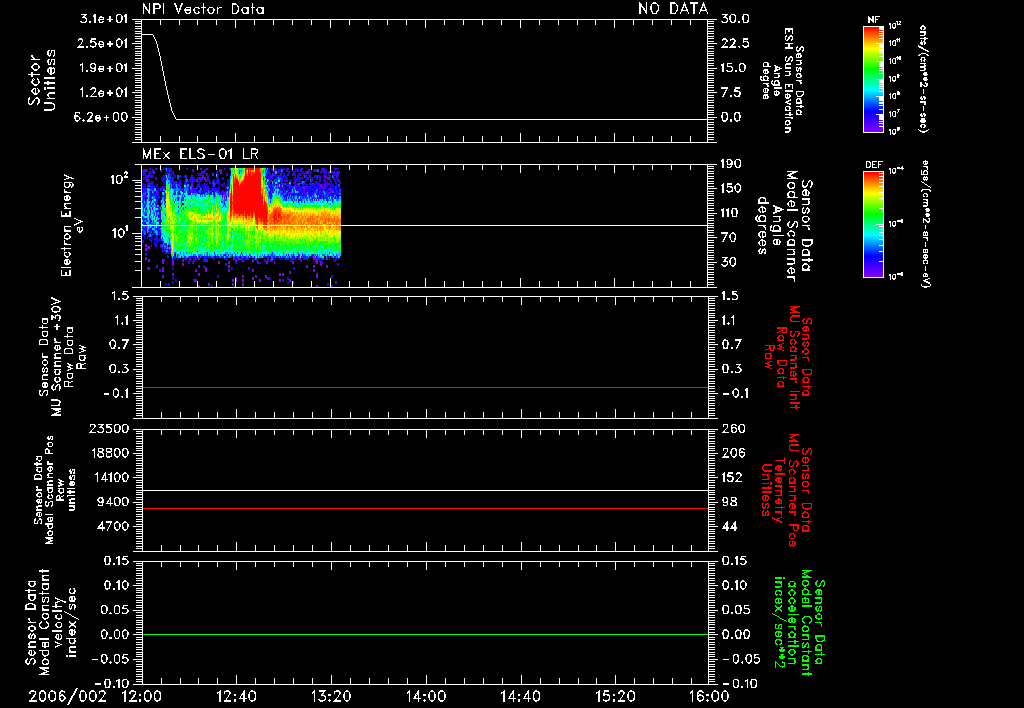The height and width of the screenshot is (708, 1024).
Task: Click the Model Scanner Pos Raw axis title
Action: tap(55, 490)
